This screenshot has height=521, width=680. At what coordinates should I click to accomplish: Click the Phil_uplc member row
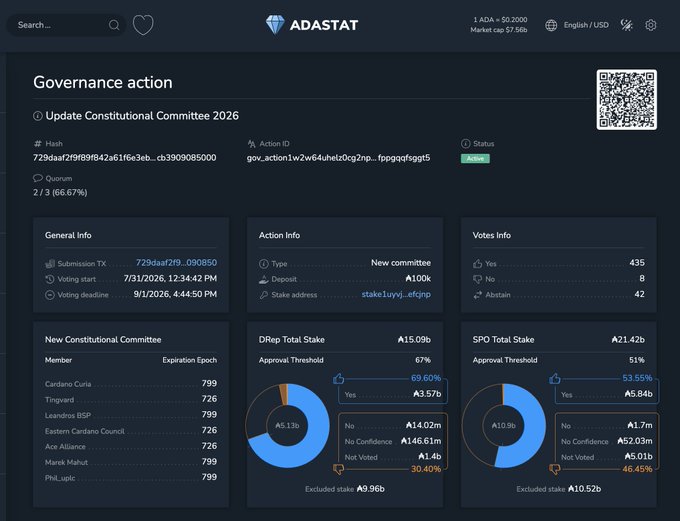pos(131,477)
